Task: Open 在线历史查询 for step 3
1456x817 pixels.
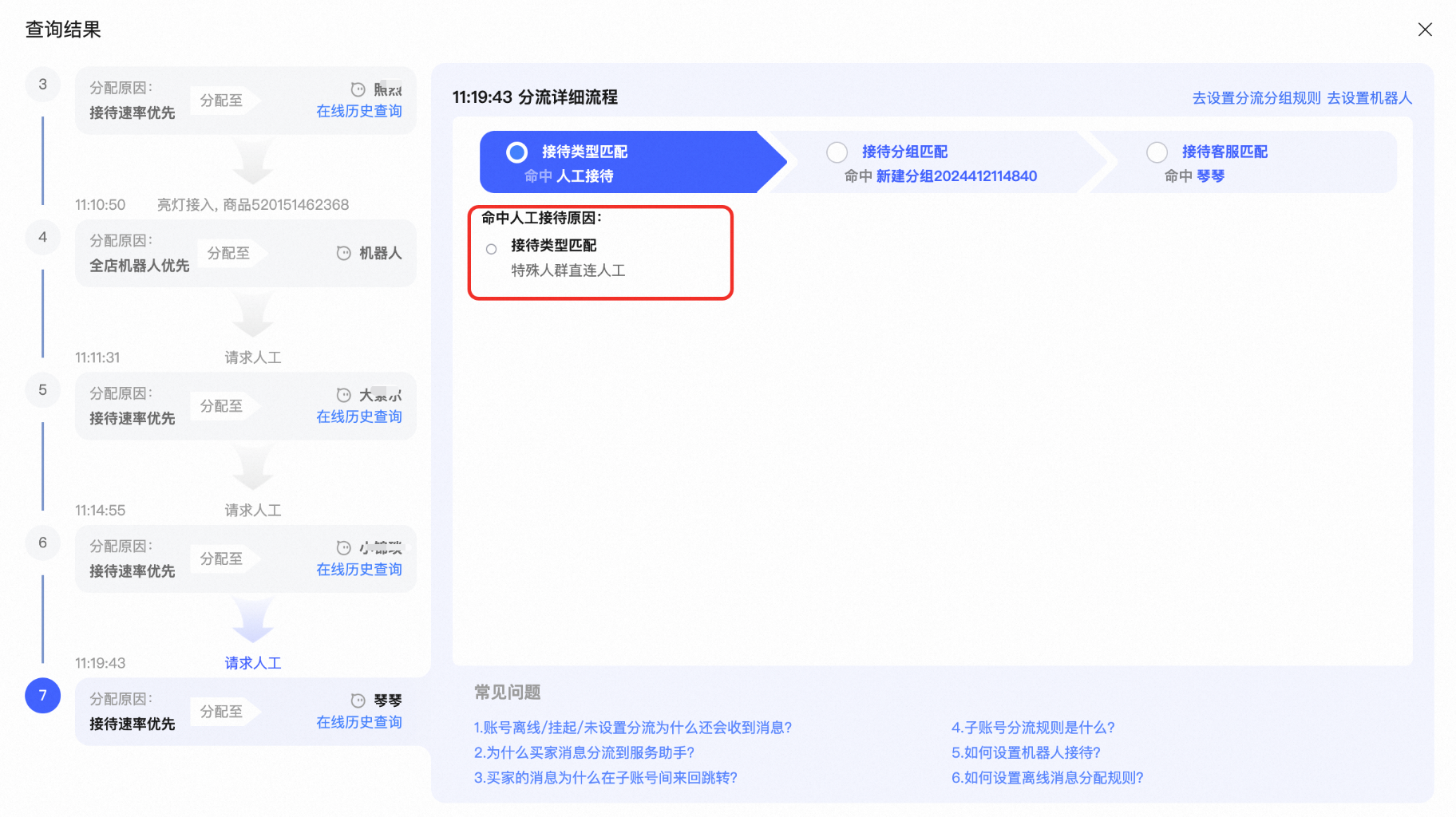Action: click(x=359, y=111)
